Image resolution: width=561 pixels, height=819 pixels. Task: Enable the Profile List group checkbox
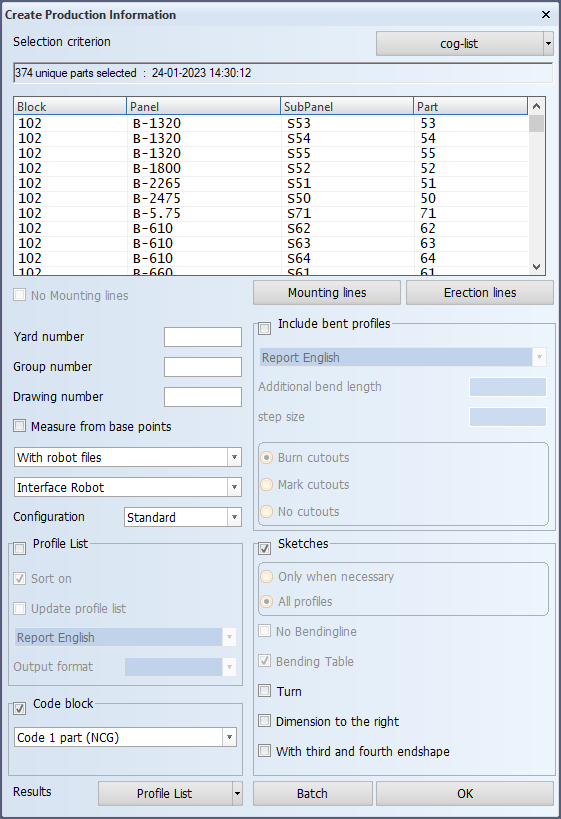(19, 548)
